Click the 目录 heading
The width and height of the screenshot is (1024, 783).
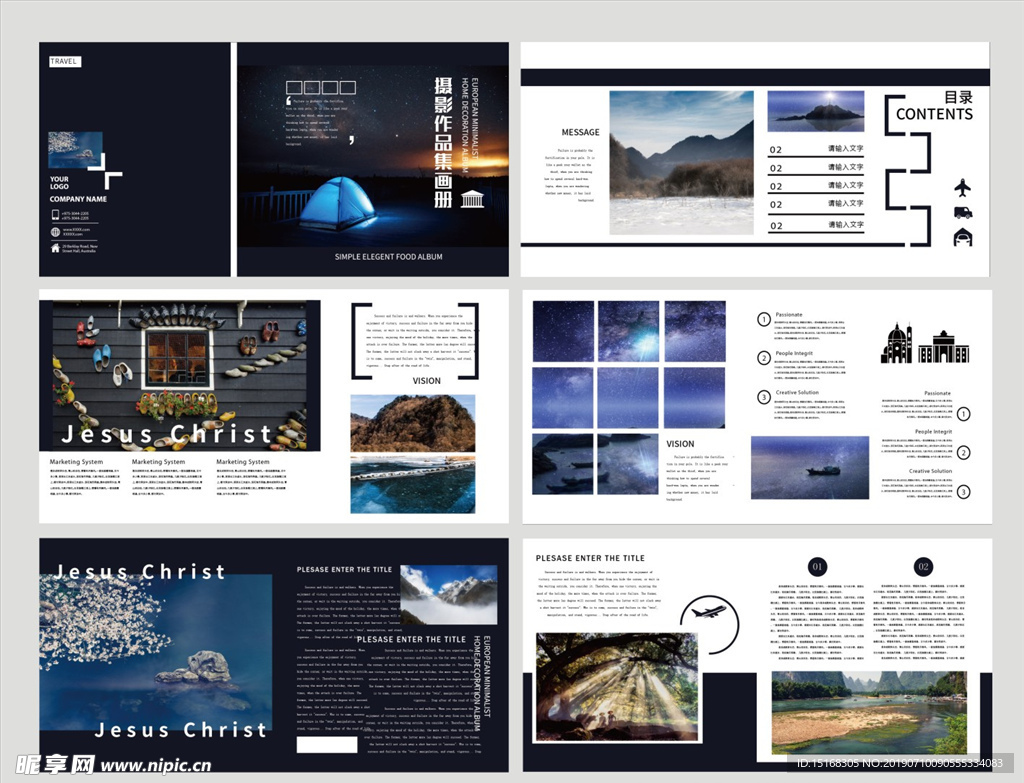(x=958, y=97)
